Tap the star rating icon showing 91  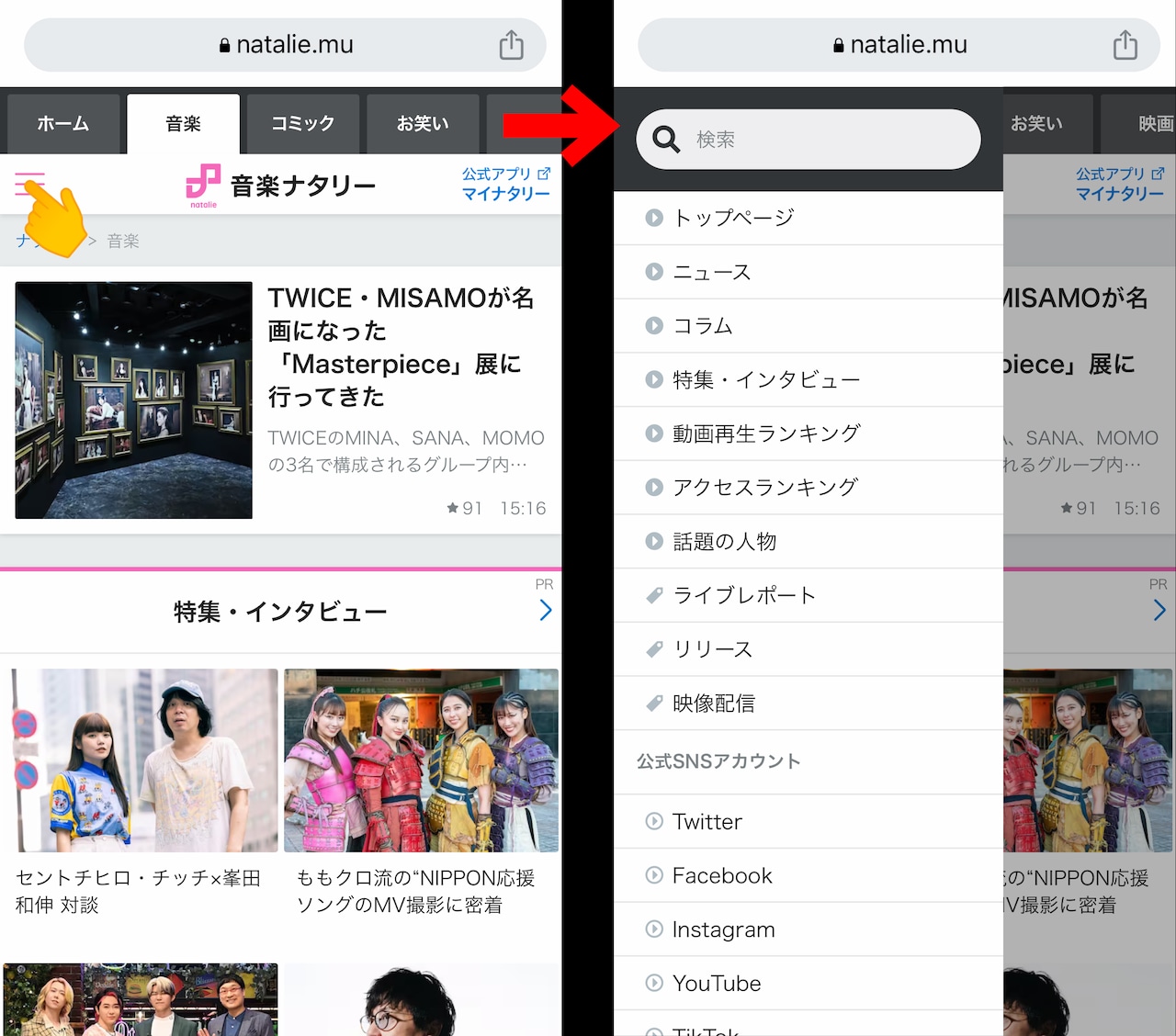[452, 508]
